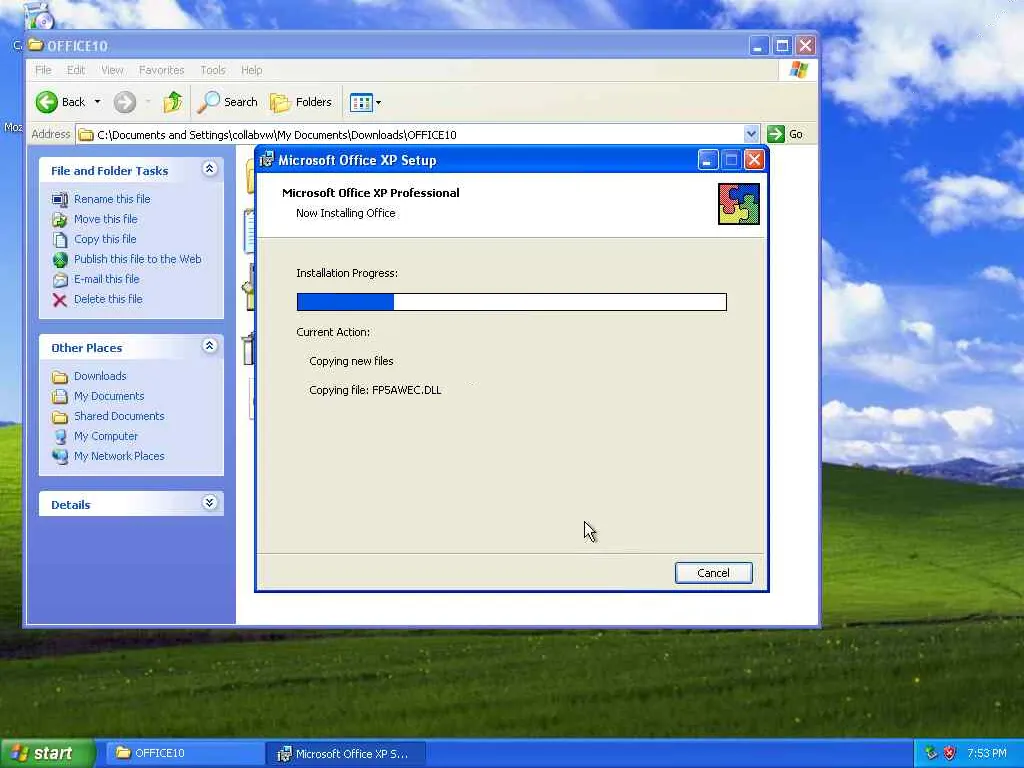Open Shared Documents link
This screenshot has height=768, width=1024.
tap(119, 416)
